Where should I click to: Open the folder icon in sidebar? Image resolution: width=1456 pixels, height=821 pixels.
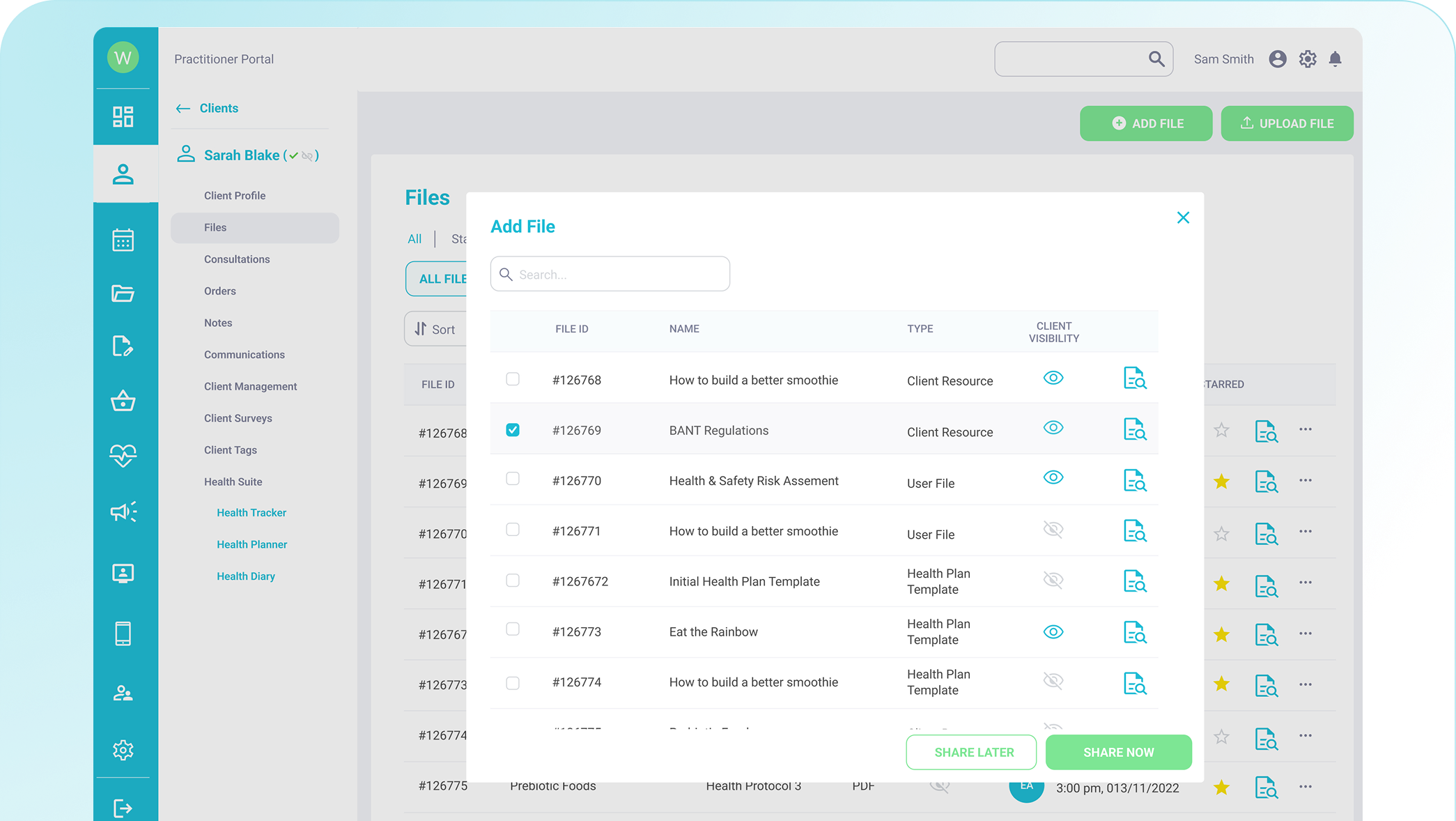[123, 293]
